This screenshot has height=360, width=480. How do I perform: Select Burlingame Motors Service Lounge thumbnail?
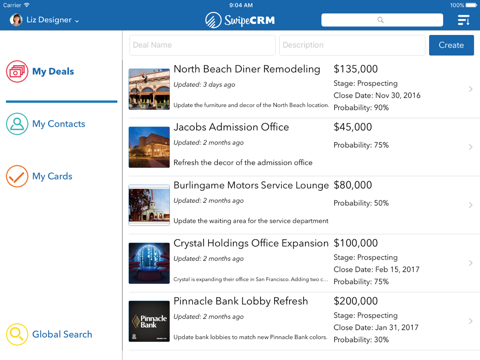tap(149, 205)
